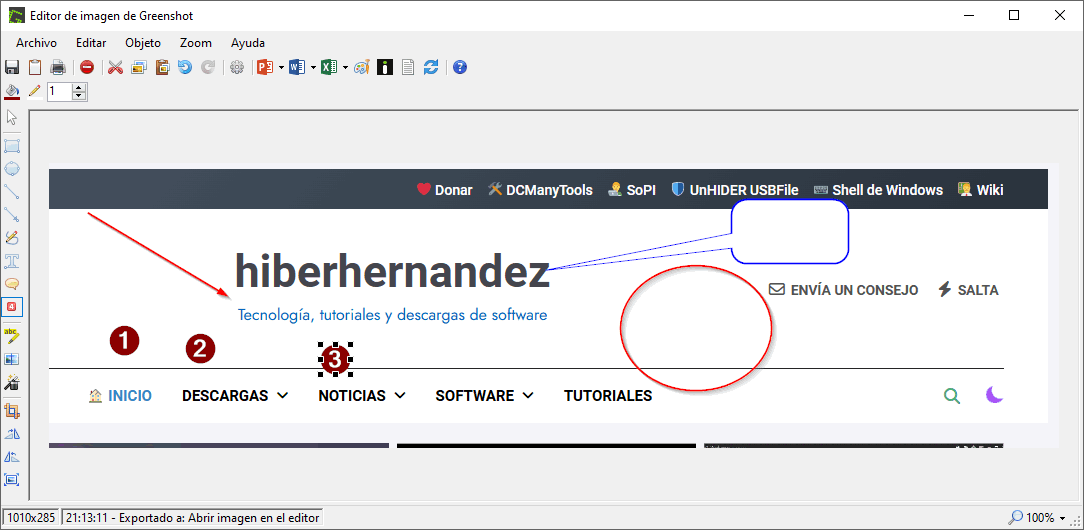
Task: Expand the Word export dropdown arrow
Action: tap(313, 68)
